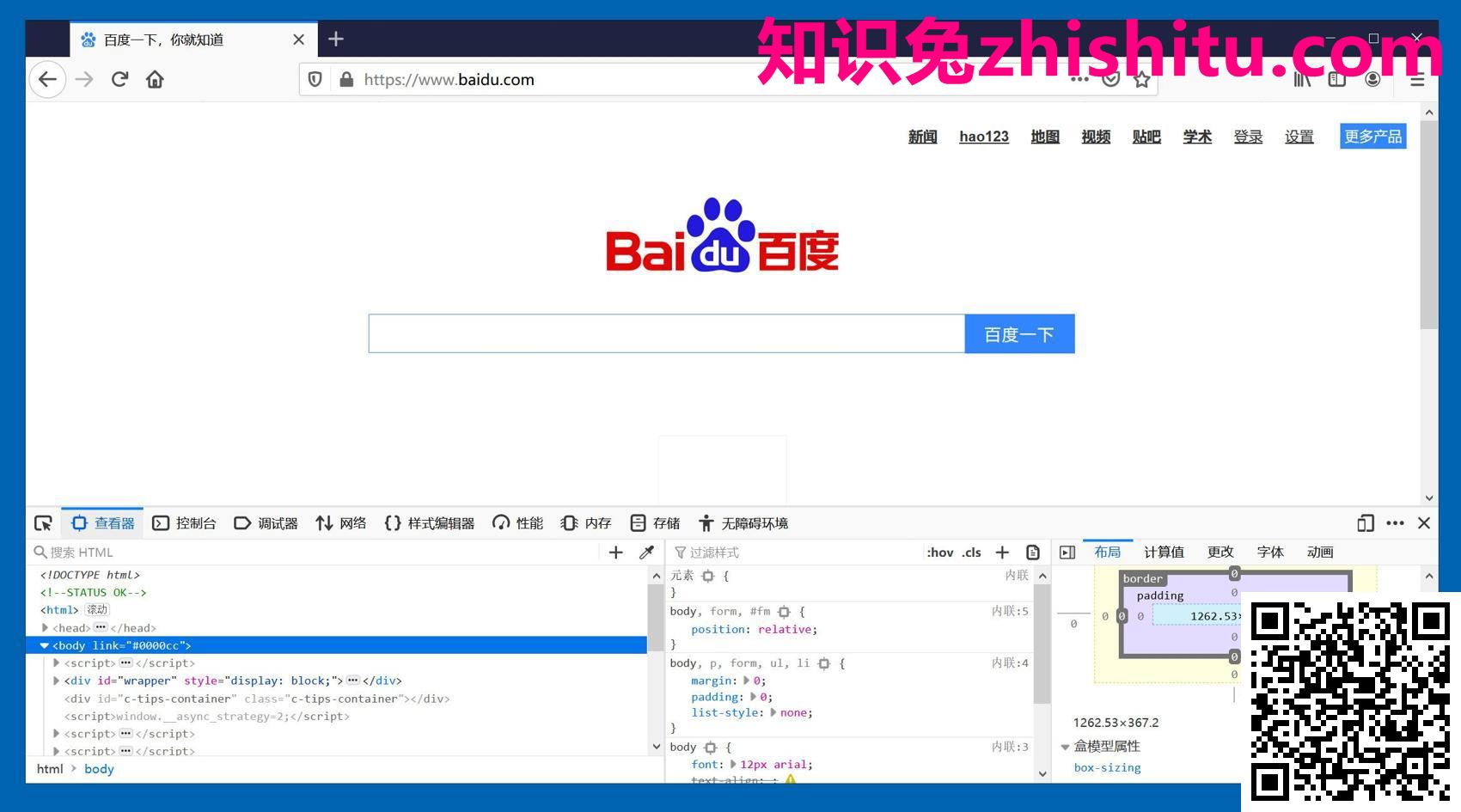Open the Firefox account icon
This screenshot has width=1461, height=812.
point(1372,80)
